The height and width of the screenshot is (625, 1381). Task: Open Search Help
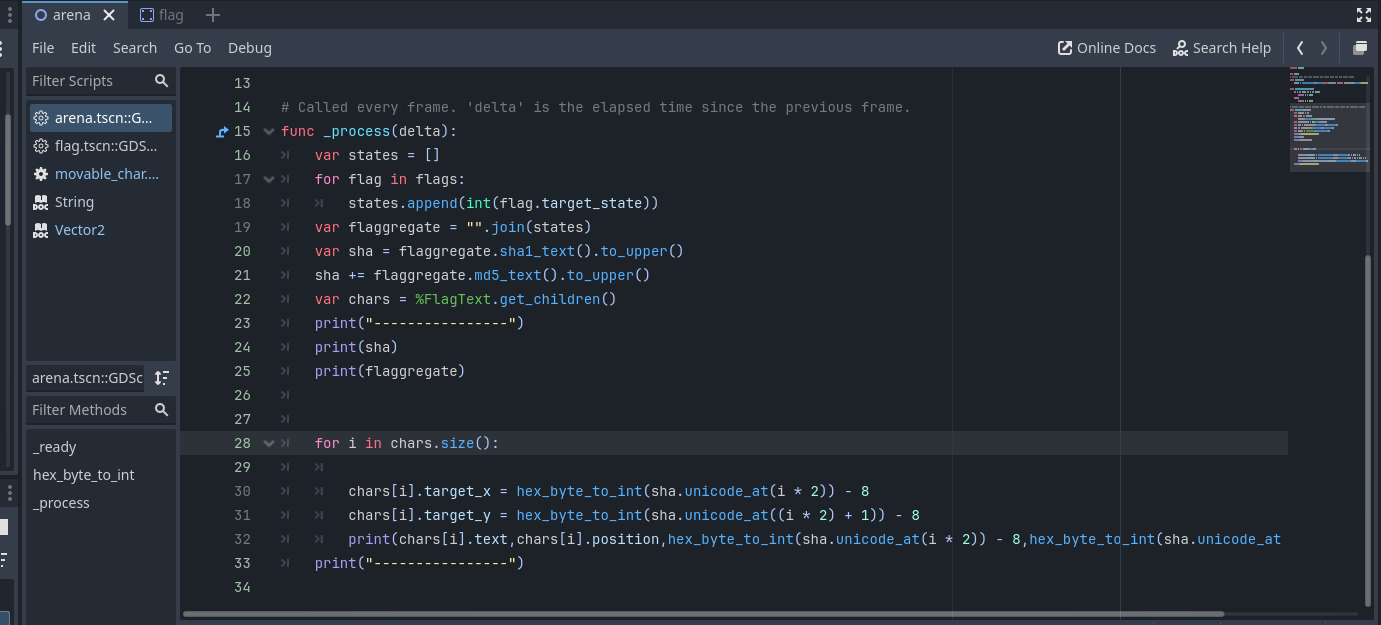tap(1222, 48)
